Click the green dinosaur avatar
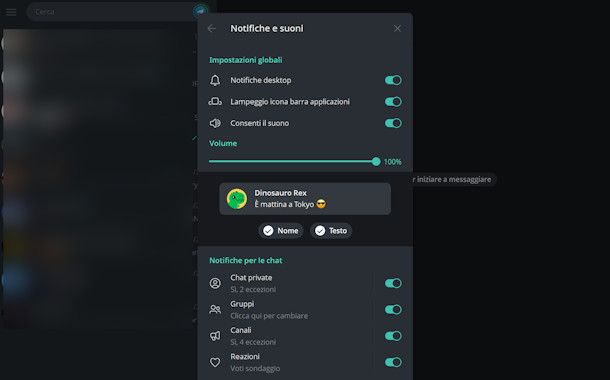The width and height of the screenshot is (610, 380). coord(237,199)
